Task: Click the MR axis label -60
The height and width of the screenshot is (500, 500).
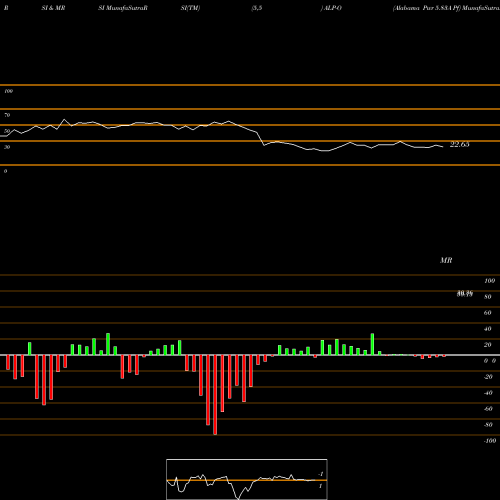Action: pos(488,409)
